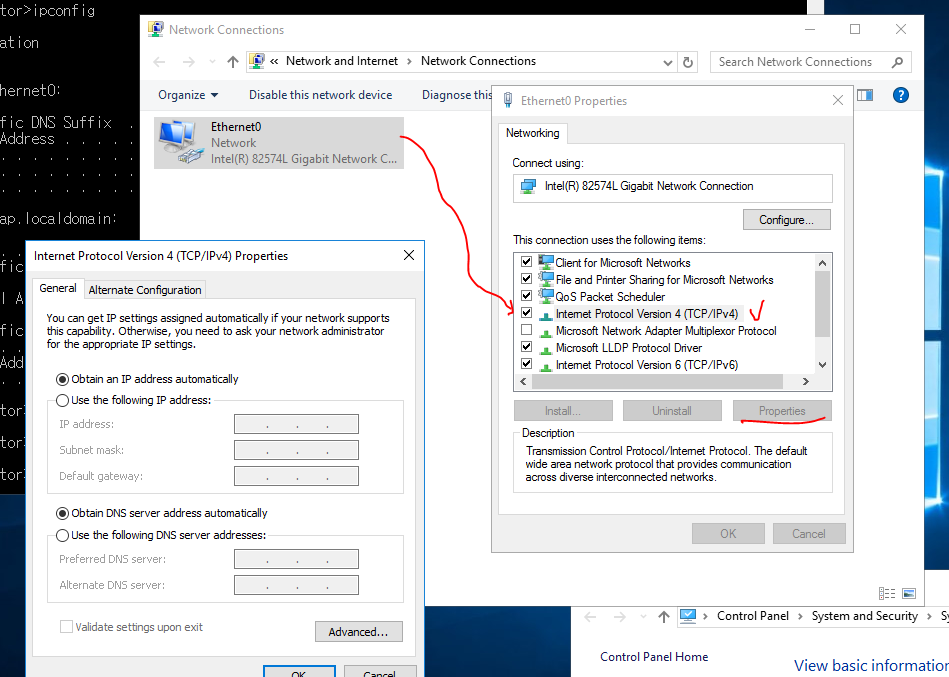Click Control Panel Home link
949x677 pixels.
point(654,656)
